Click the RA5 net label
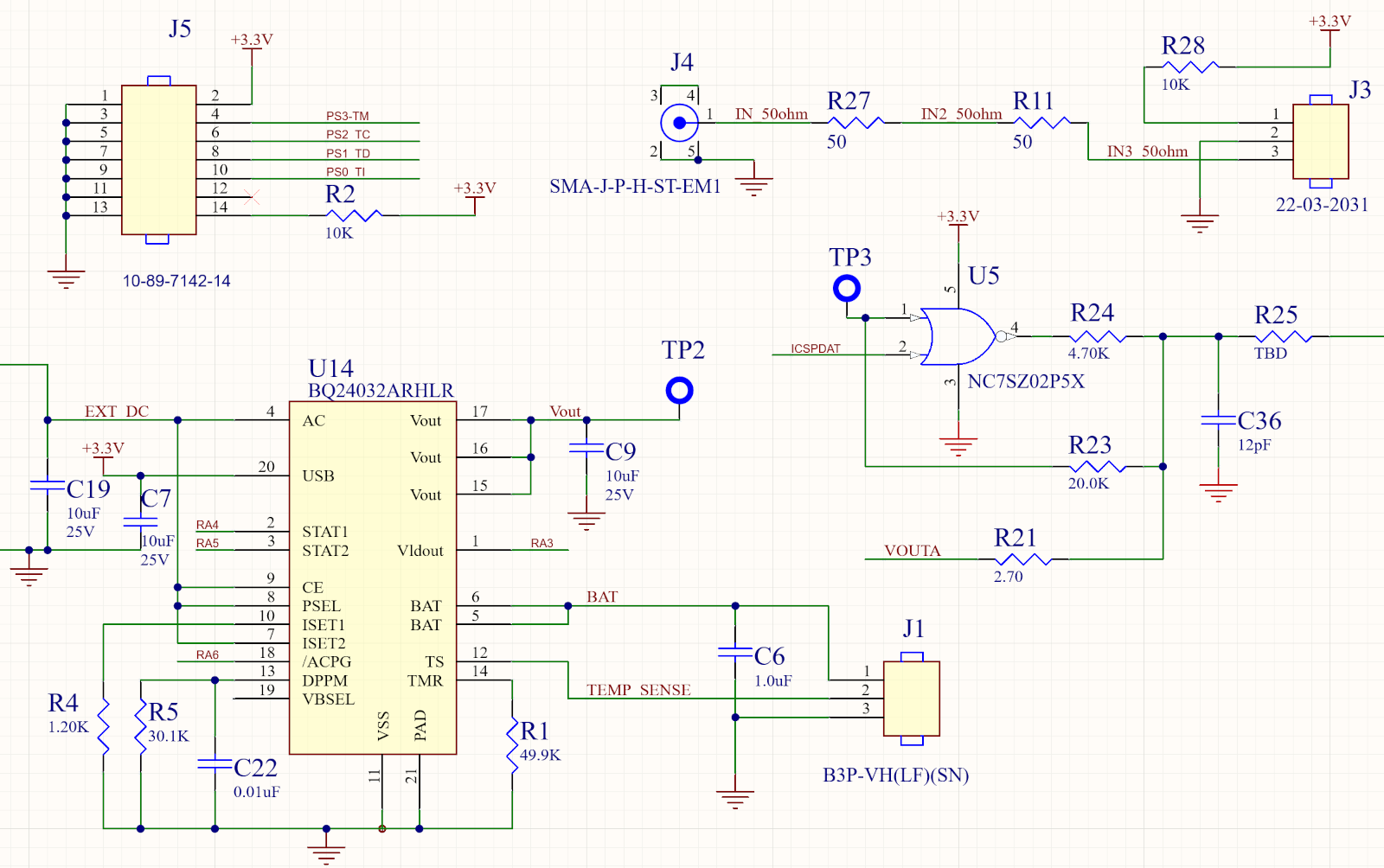The image size is (1384, 868). click(x=208, y=543)
